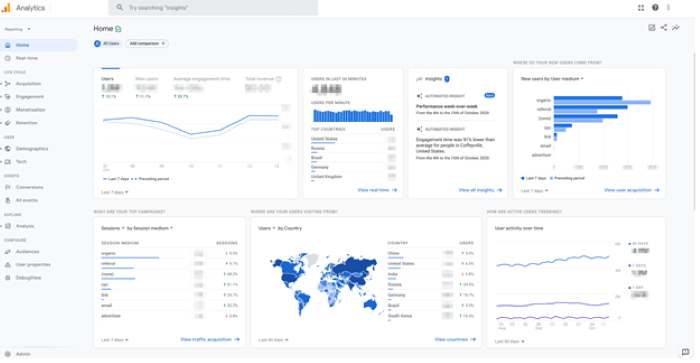Viewport: 700px width, 363px height.
Task: Open View traffic acquisition link
Action: click(x=210, y=340)
